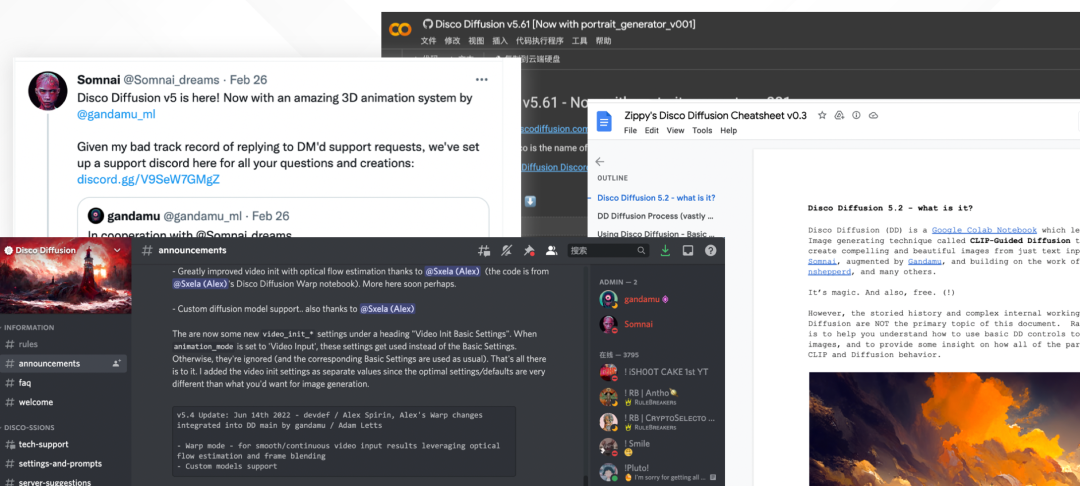
Task: Click the invite people icon on announcements
Action: 116,363
